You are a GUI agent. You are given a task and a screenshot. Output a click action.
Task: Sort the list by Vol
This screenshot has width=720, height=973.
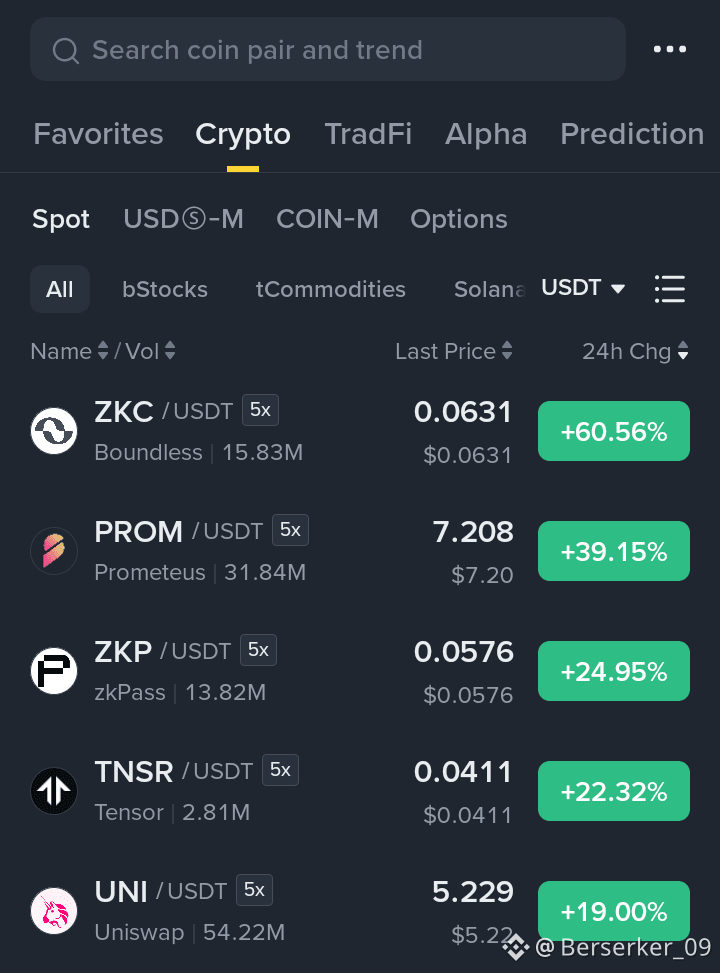[x=150, y=351]
